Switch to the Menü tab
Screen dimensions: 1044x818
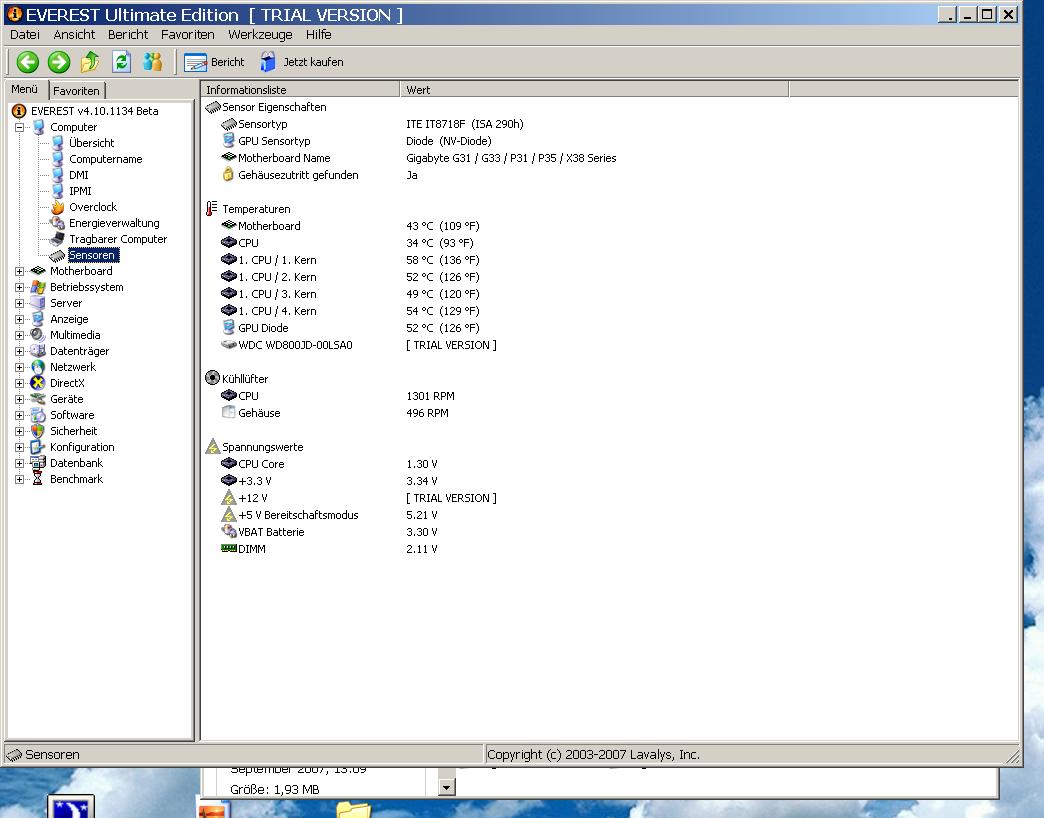pos(25,89)
